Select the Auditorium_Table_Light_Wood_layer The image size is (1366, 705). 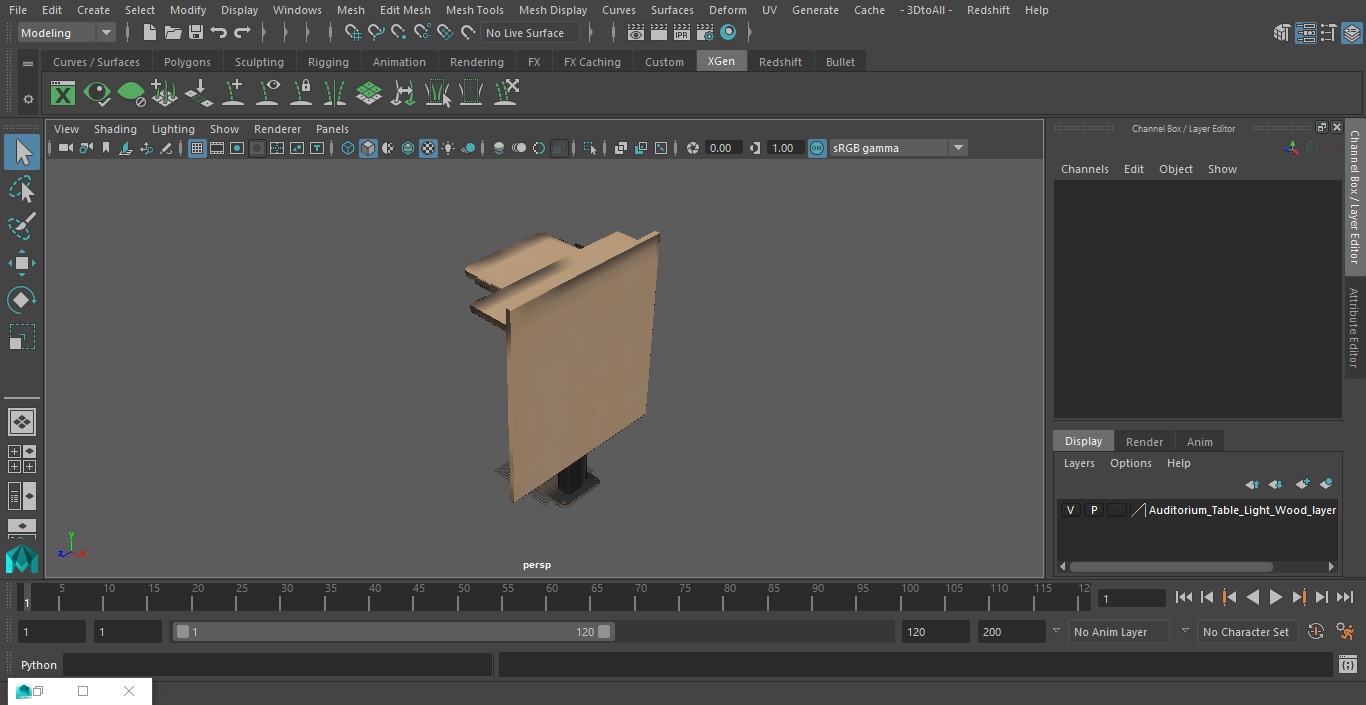pos(1242,510)
